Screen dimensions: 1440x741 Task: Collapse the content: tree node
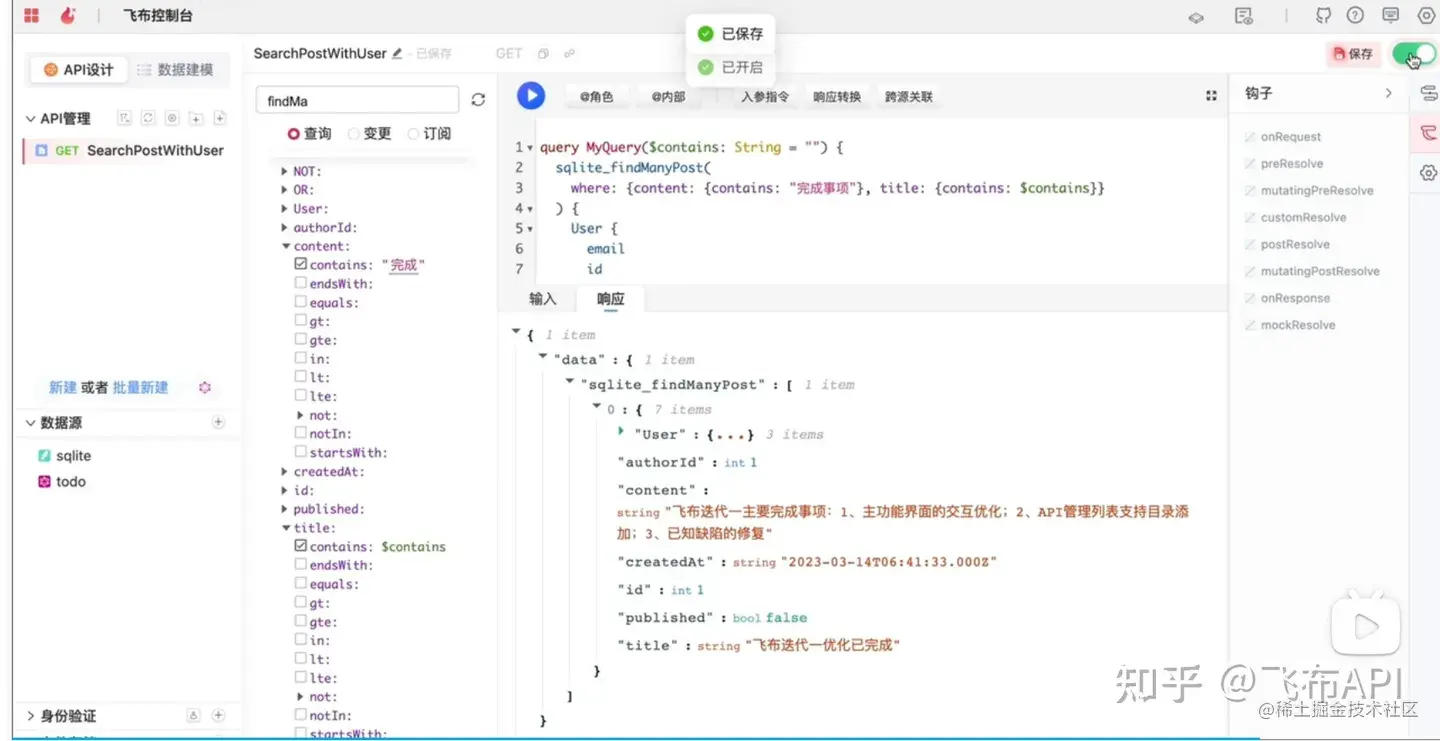[x=285, y=247]
